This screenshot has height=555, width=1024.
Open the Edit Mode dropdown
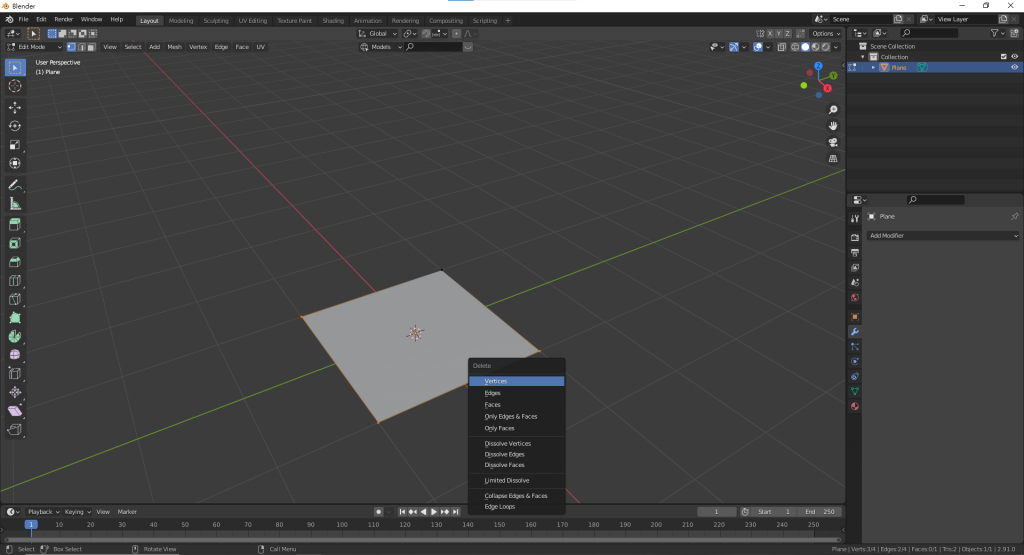tap(34, 47)
